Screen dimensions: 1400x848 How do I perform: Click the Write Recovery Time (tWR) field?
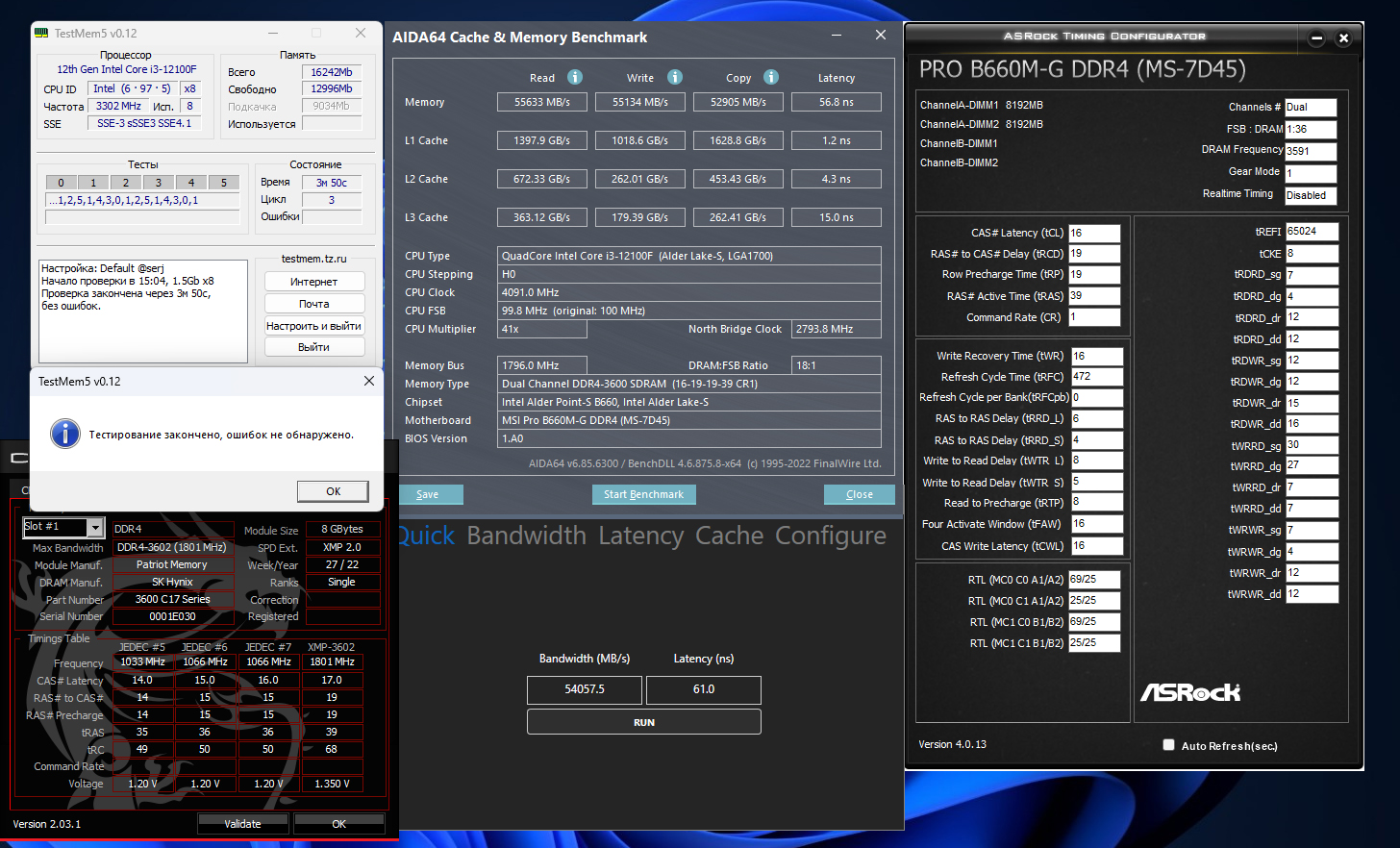[x=1097, y=356]
